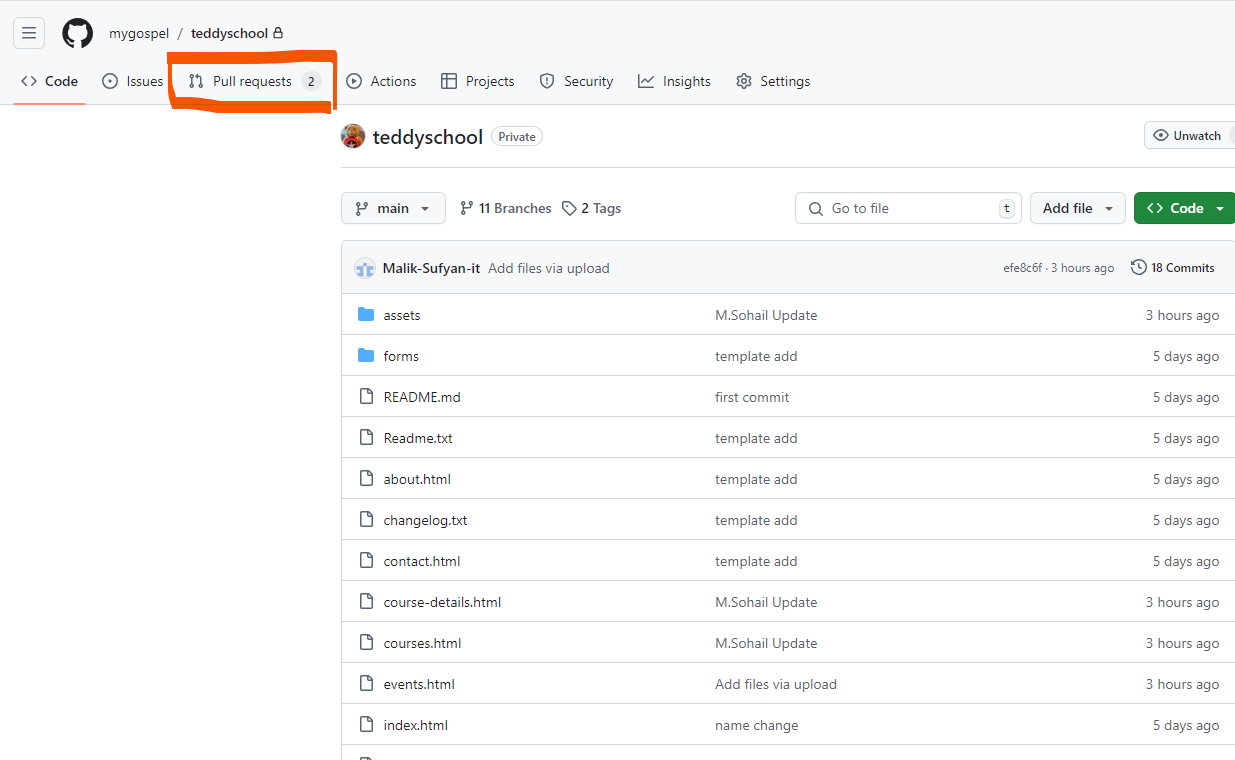Click the index.html file icon
This screenshot has height=760, width=1235.
pyautogui.click(x=366, y=725)
